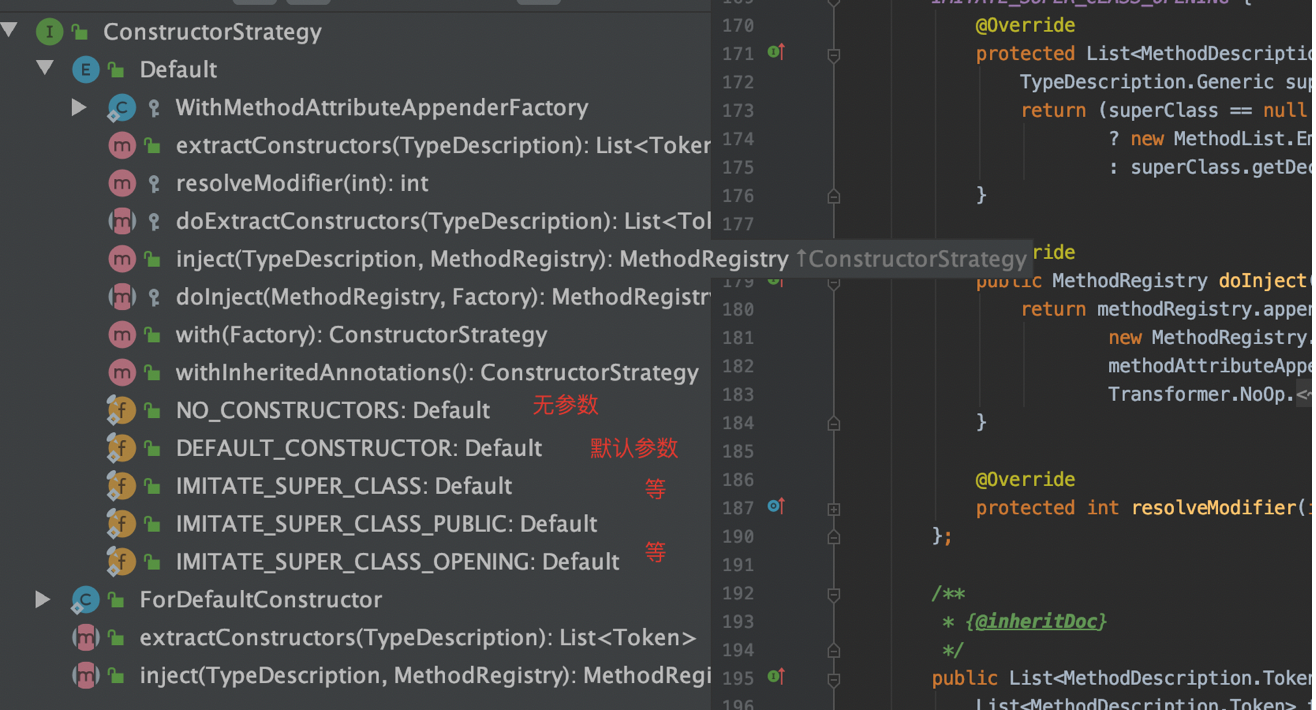Click the field icon beside NO_CONSTRUCTORS
Screen dimensions: 1316x710
pyautogui.click(x=121, y=410)
